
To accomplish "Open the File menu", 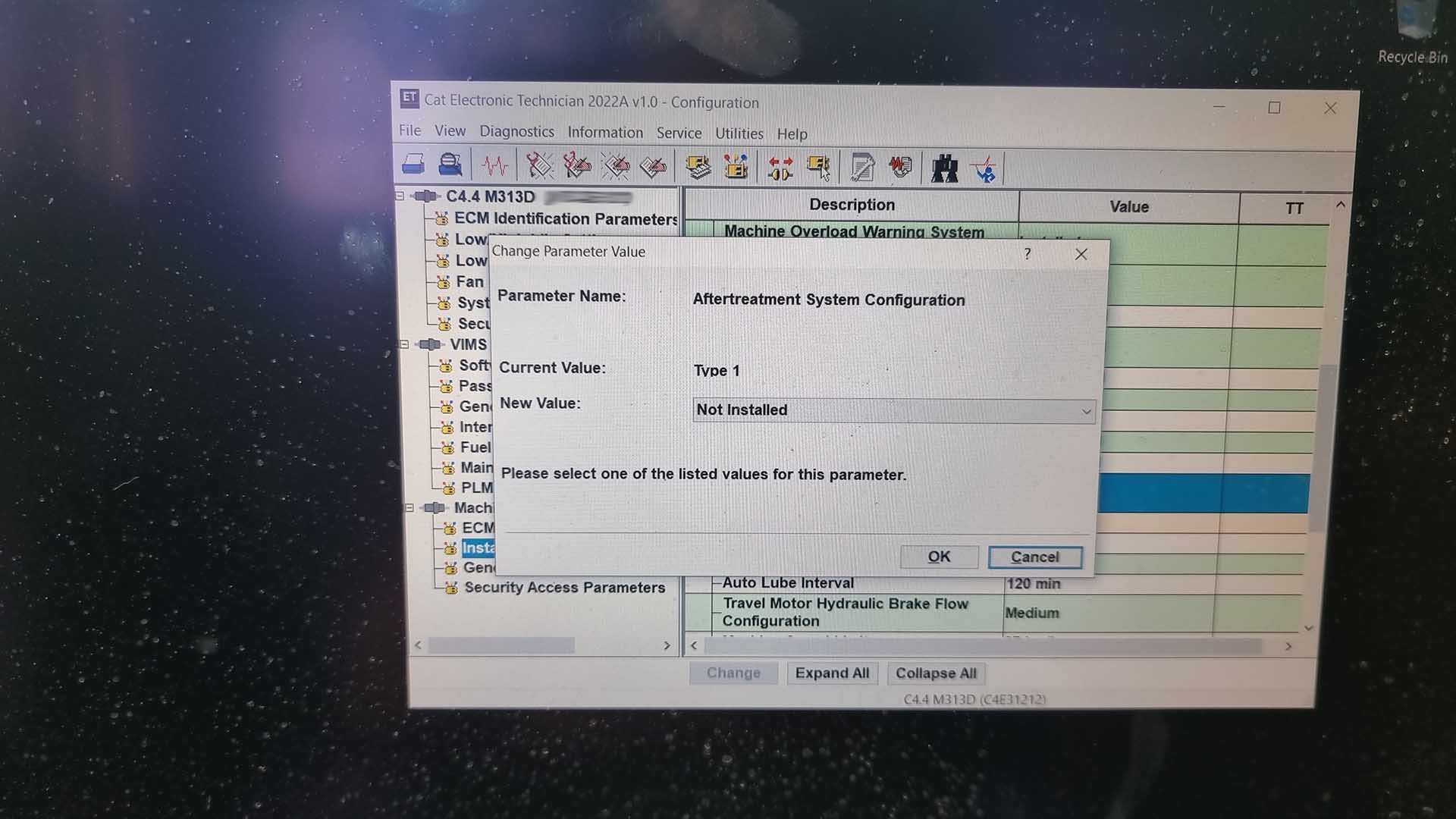I will (x=409, y=130).
